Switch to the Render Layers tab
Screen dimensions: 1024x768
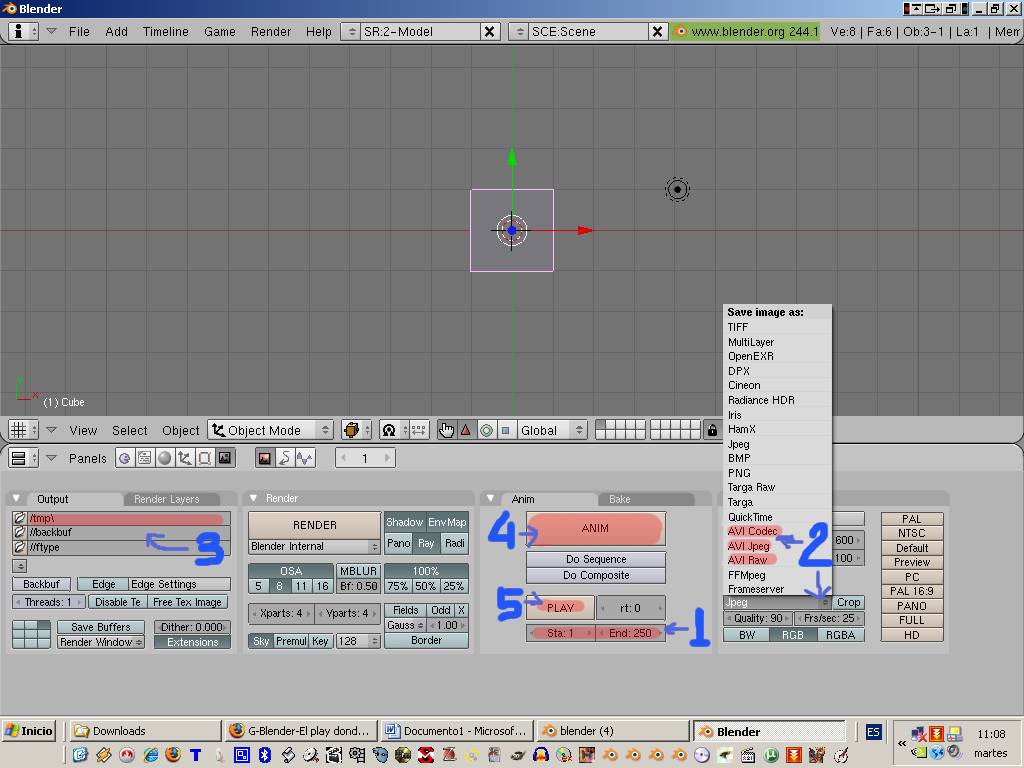pos(167,499)
